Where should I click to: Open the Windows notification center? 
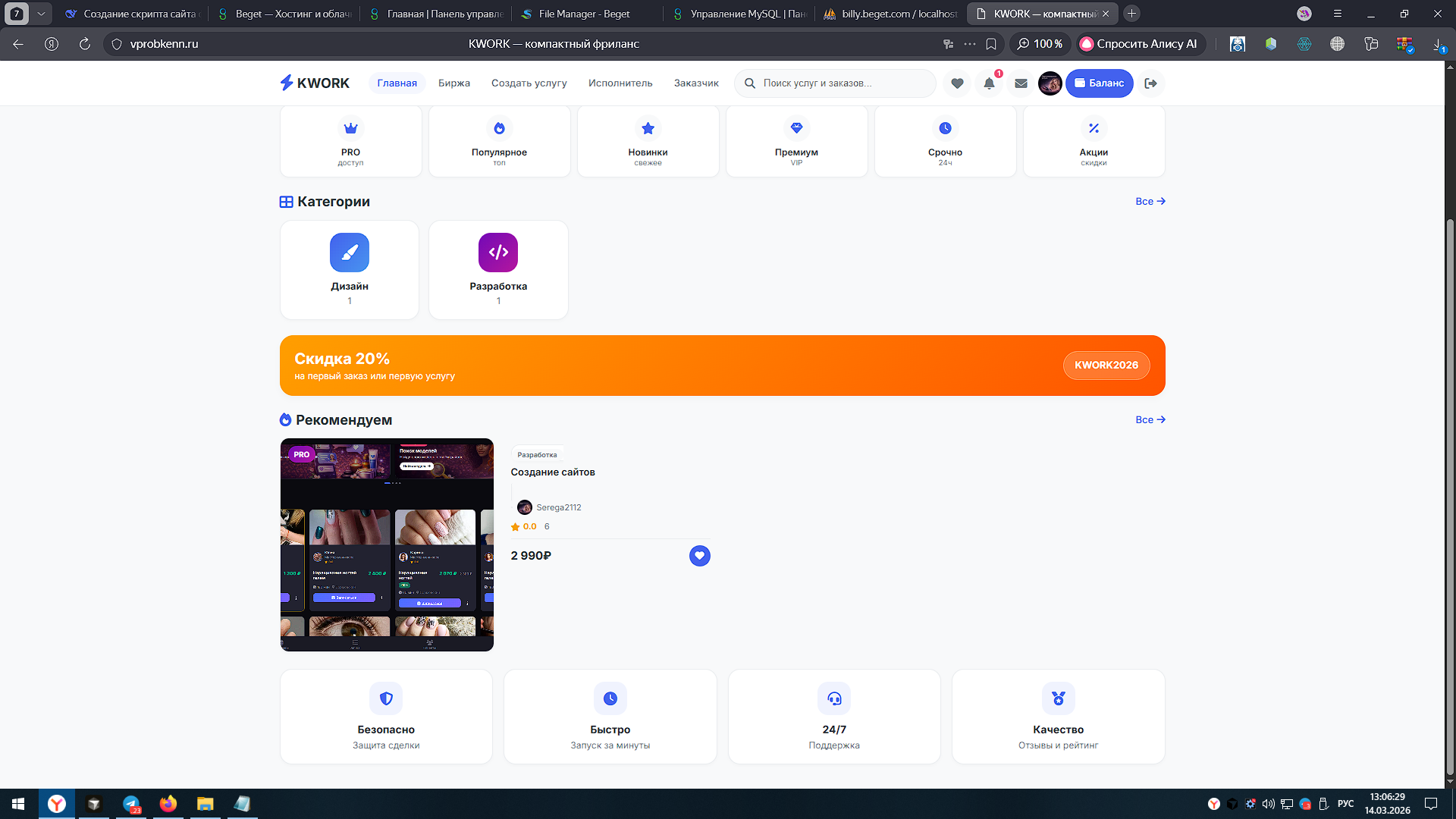(x=1431, y=804)
